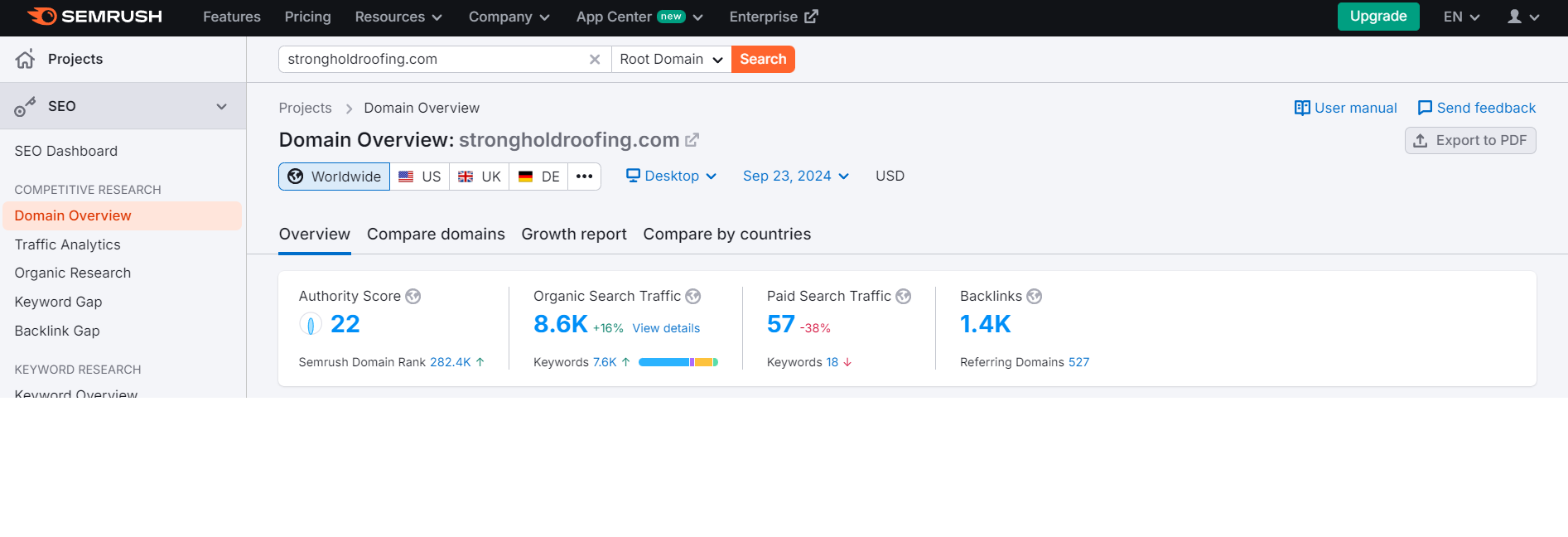The height and width of the screenshot is (537, 1568).
Task: Open SEO Dashboard in sidebar
Action: pos(66,151)
